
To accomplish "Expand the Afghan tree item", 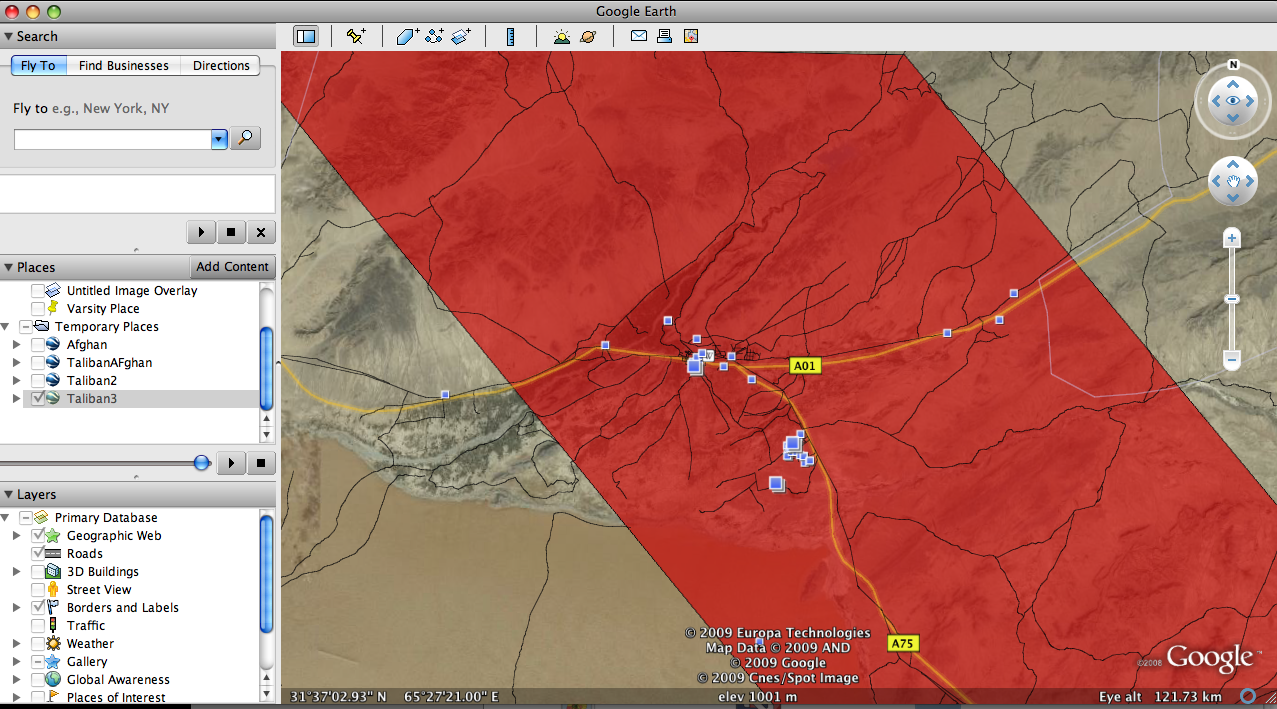I will pos(16,345).
